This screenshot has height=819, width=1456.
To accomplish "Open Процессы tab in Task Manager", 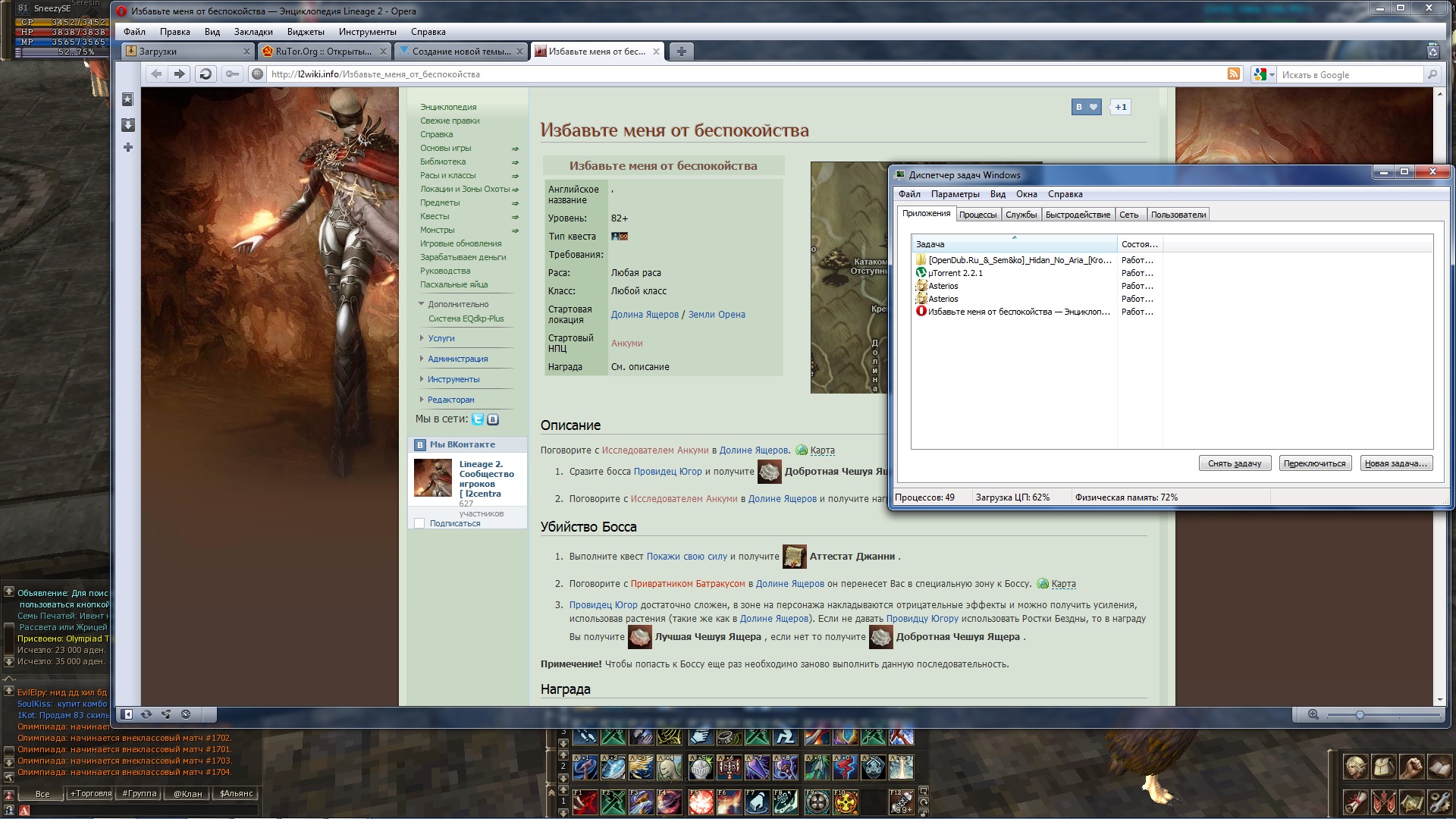I will [x=977, y=215].
